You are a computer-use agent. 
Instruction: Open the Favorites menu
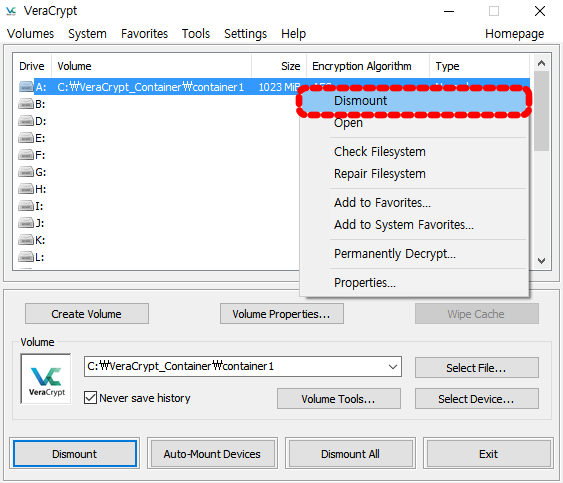click(x=144, y=34)
